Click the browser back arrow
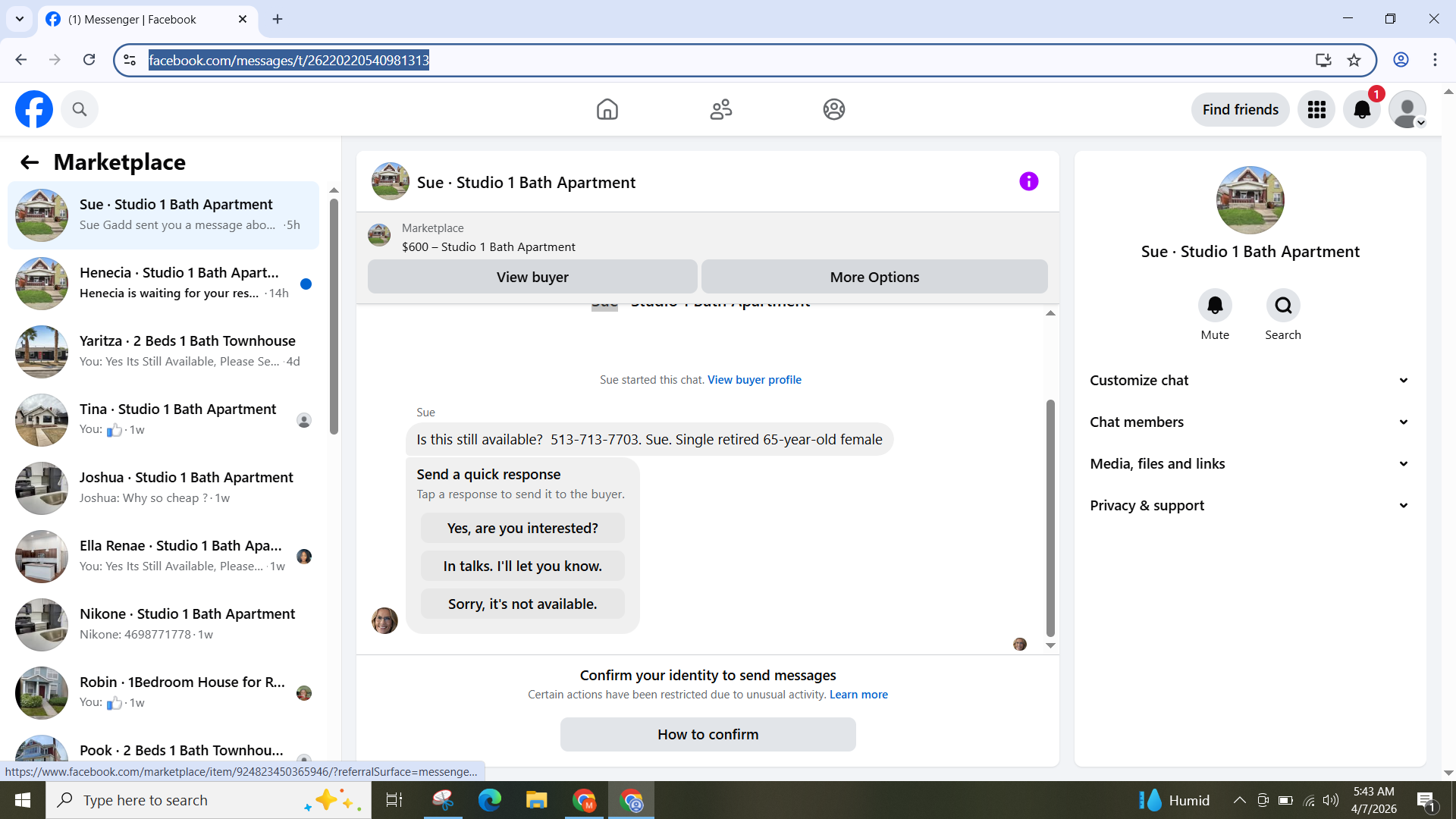The height and width of the screenshot is (819, 1456). point(21,60)
